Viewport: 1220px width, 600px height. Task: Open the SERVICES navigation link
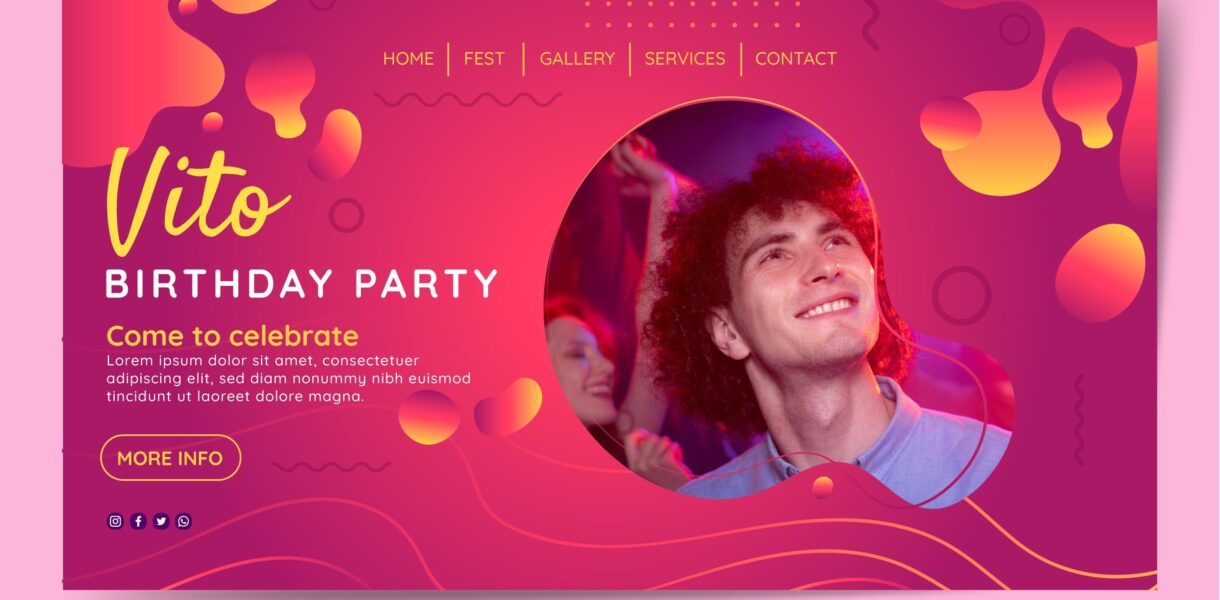point(685,59)
